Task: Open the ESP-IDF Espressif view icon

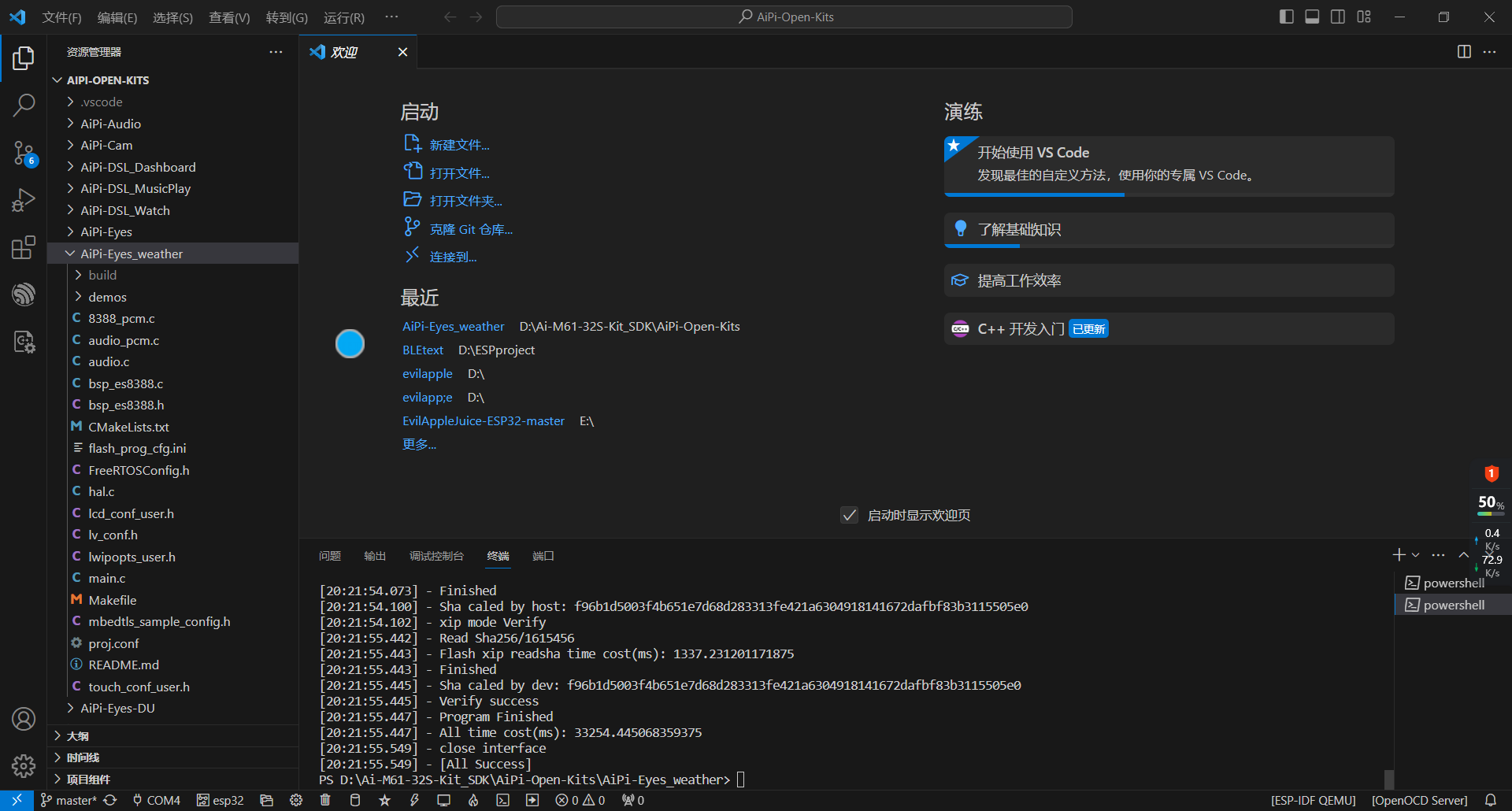Action: 24,294
